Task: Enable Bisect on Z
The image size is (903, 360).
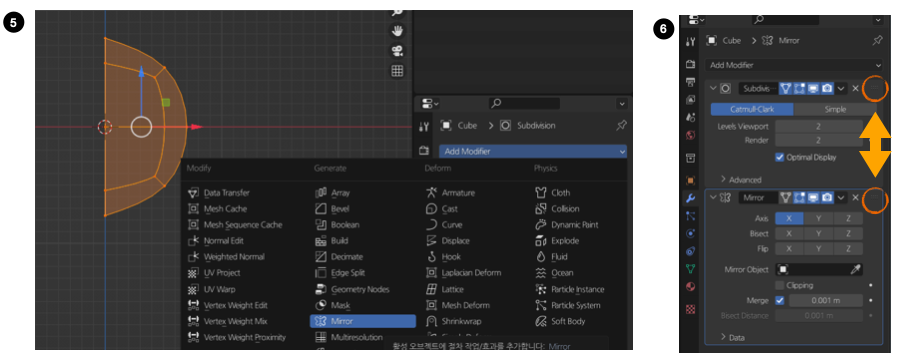Action: (x=848, y=234)
